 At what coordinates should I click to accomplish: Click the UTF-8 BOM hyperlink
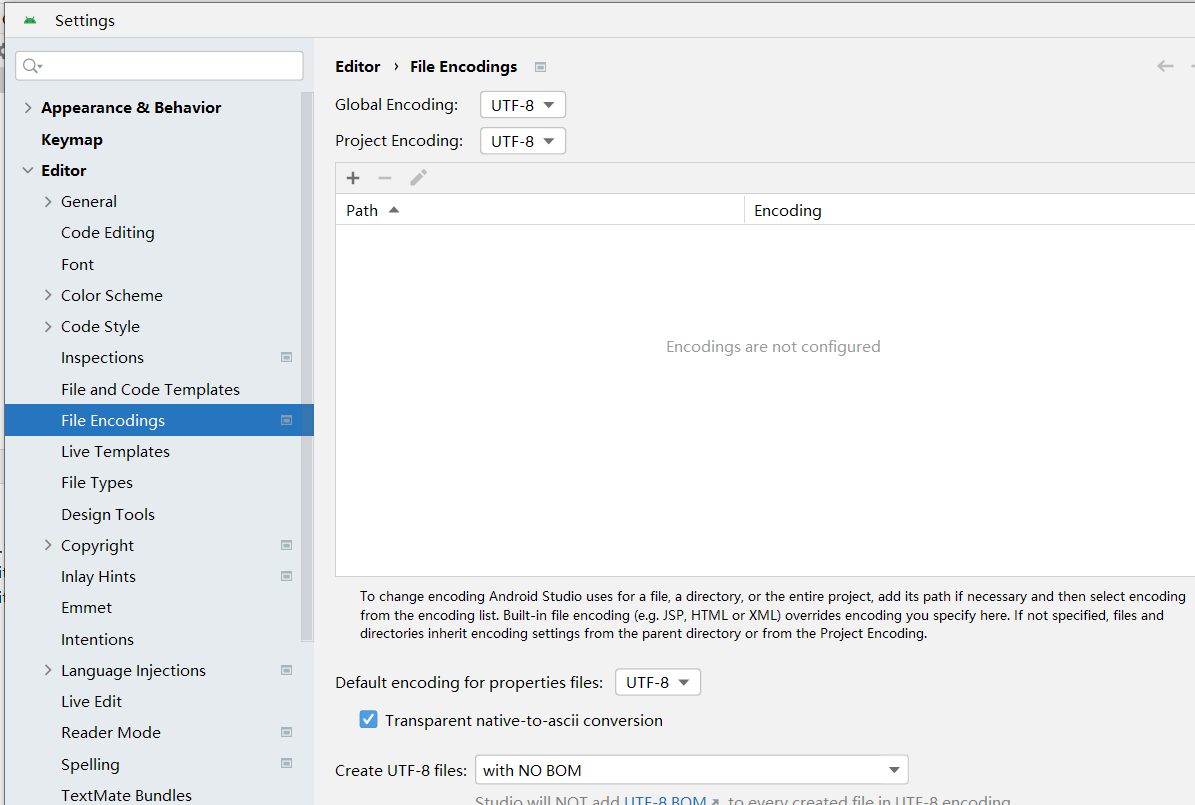pos(665,800)
